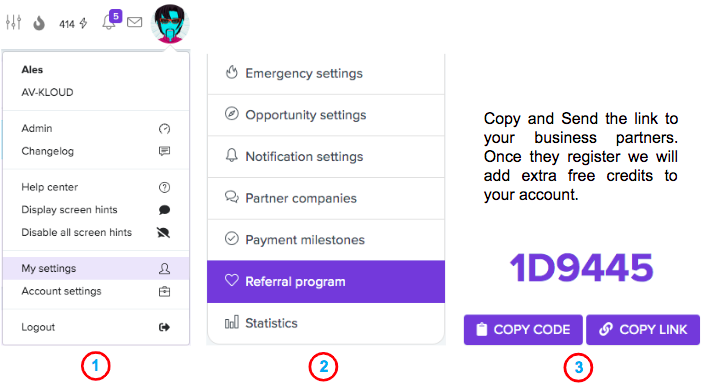Open Changelog menu entry

95,151
